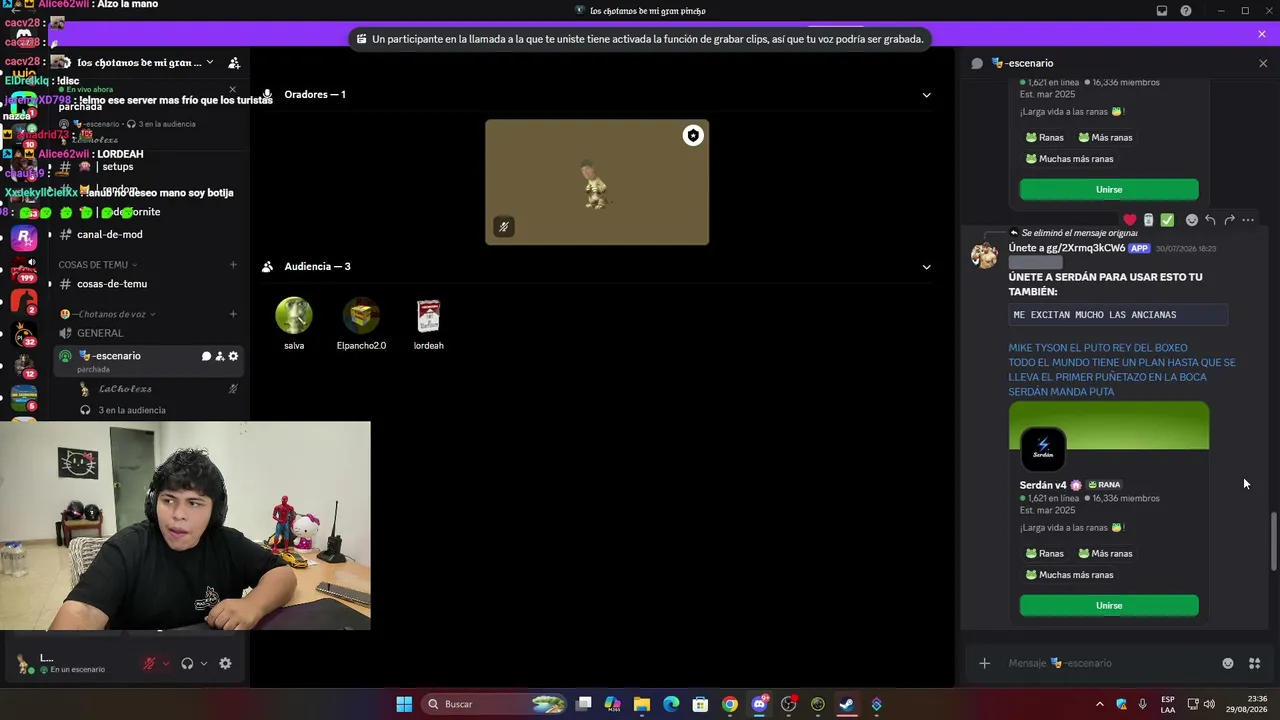Click the lower Unirse button under Serdán v4

[x=1109, y=606]
